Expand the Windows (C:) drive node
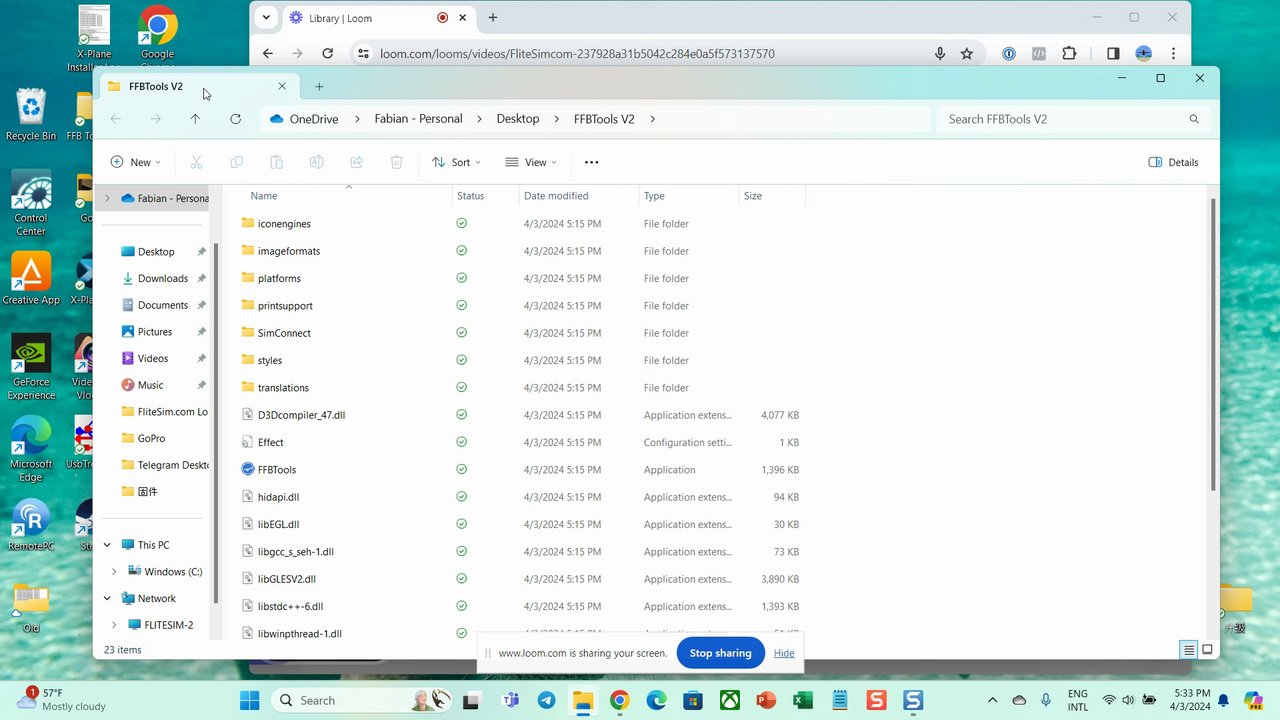Image resolution: width=1280 pixels, height=720 pixels. (x=114, y=572)
